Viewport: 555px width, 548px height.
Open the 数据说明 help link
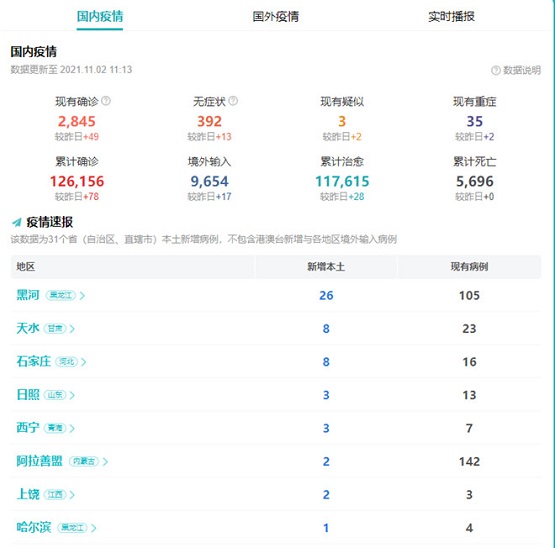[x=516, y=70]
